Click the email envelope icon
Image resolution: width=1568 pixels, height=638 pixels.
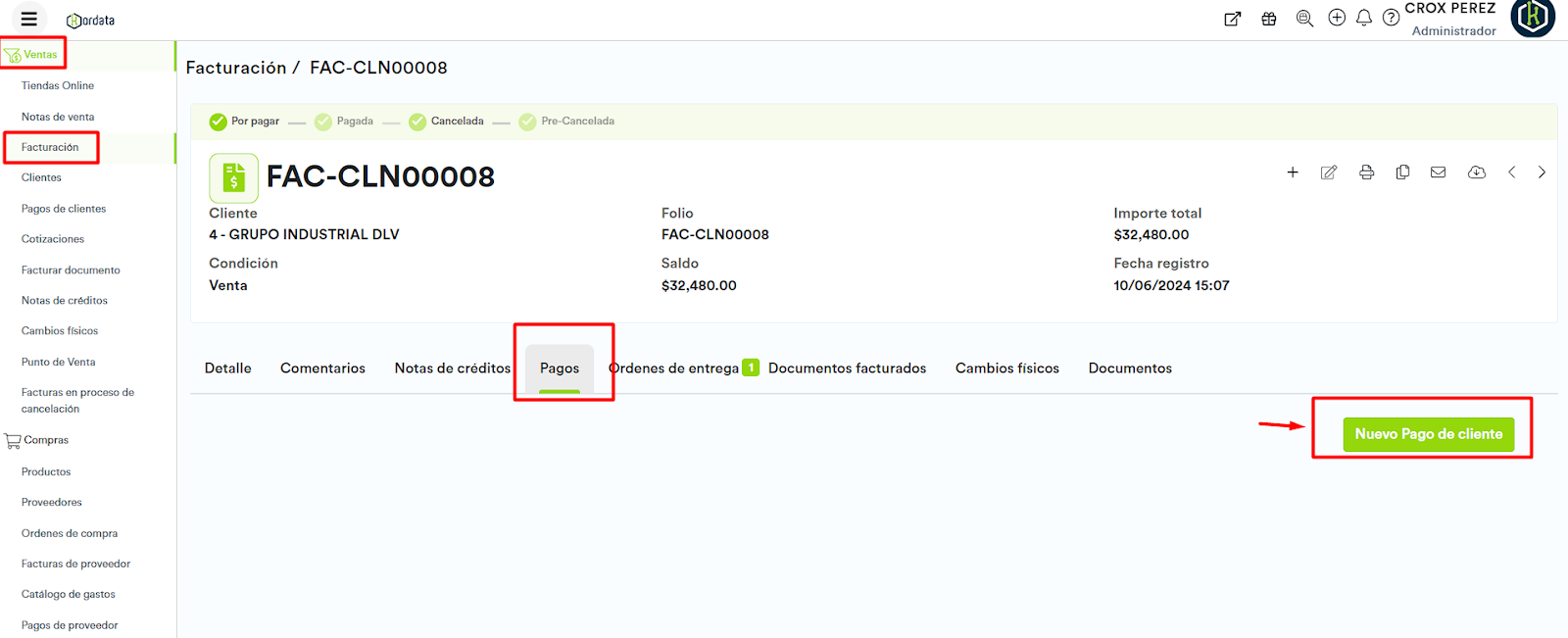[x=1438, y=172]
